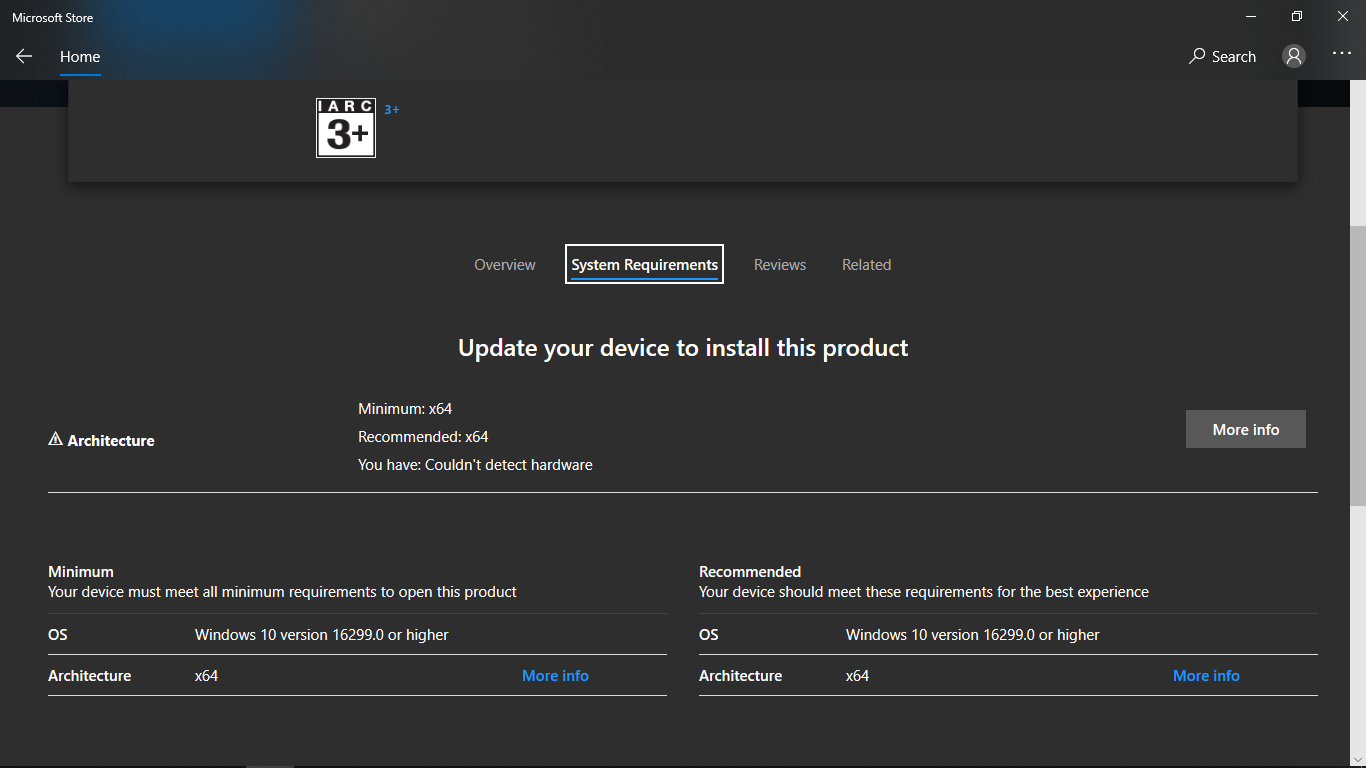Close the Microsoft Store window
The image size is (1366, 768).
[1343, 16]
